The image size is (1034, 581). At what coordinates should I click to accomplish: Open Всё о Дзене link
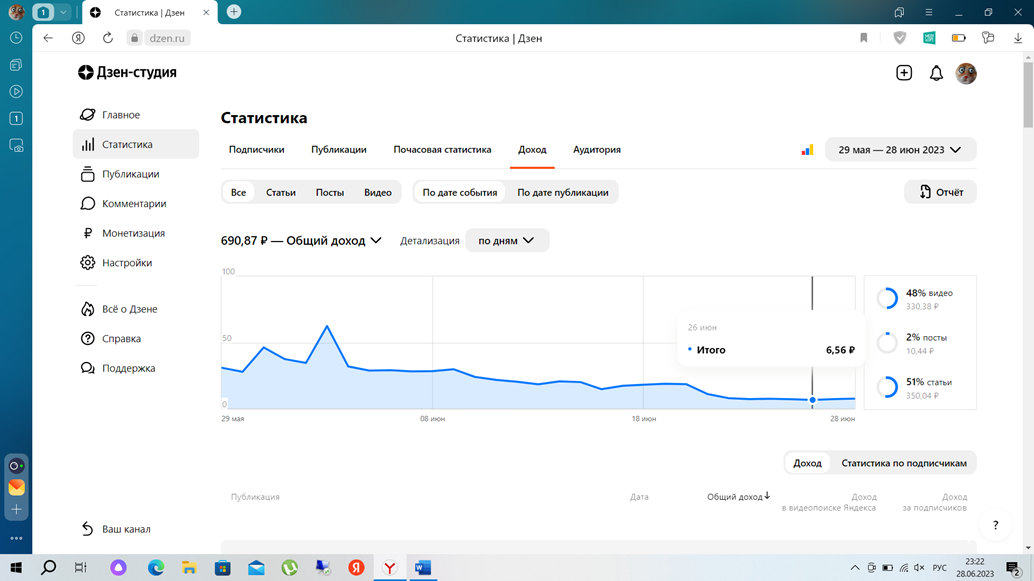(x=119, y=309)
